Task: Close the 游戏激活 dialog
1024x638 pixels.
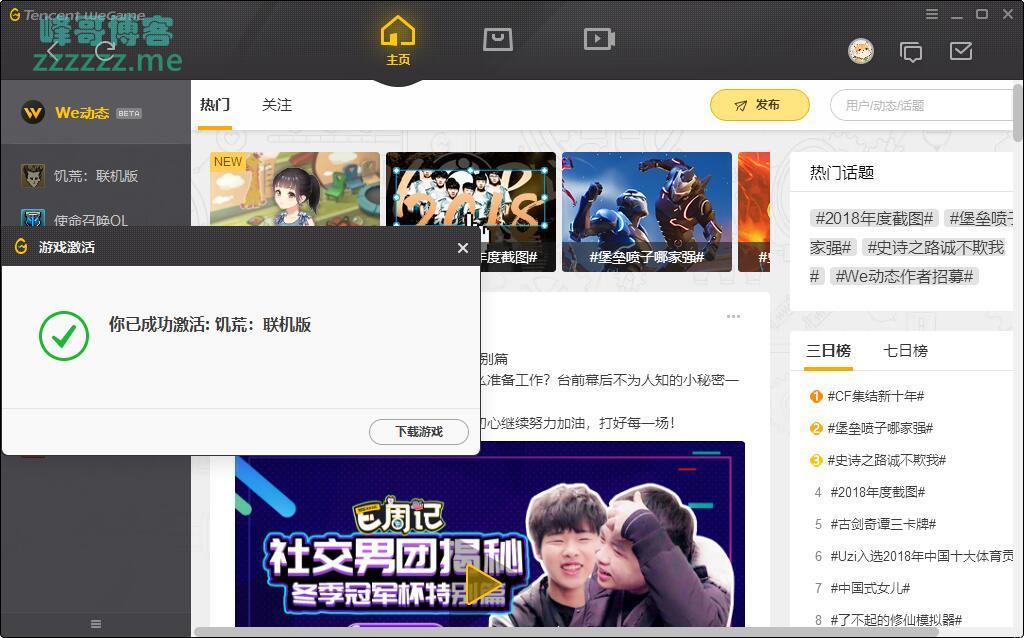Action: 463,248
